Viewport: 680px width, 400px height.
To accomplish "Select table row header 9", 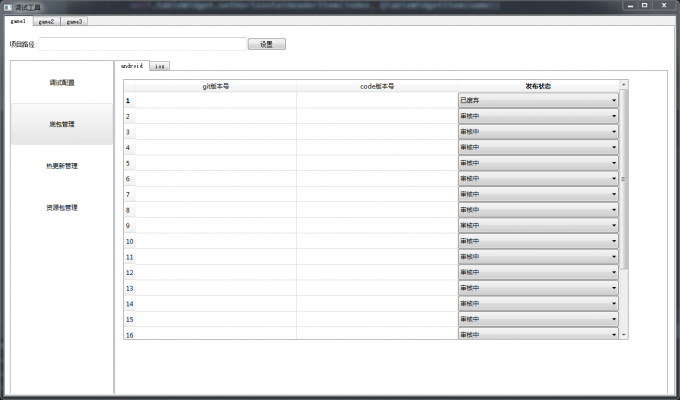I will click(130, 225).
